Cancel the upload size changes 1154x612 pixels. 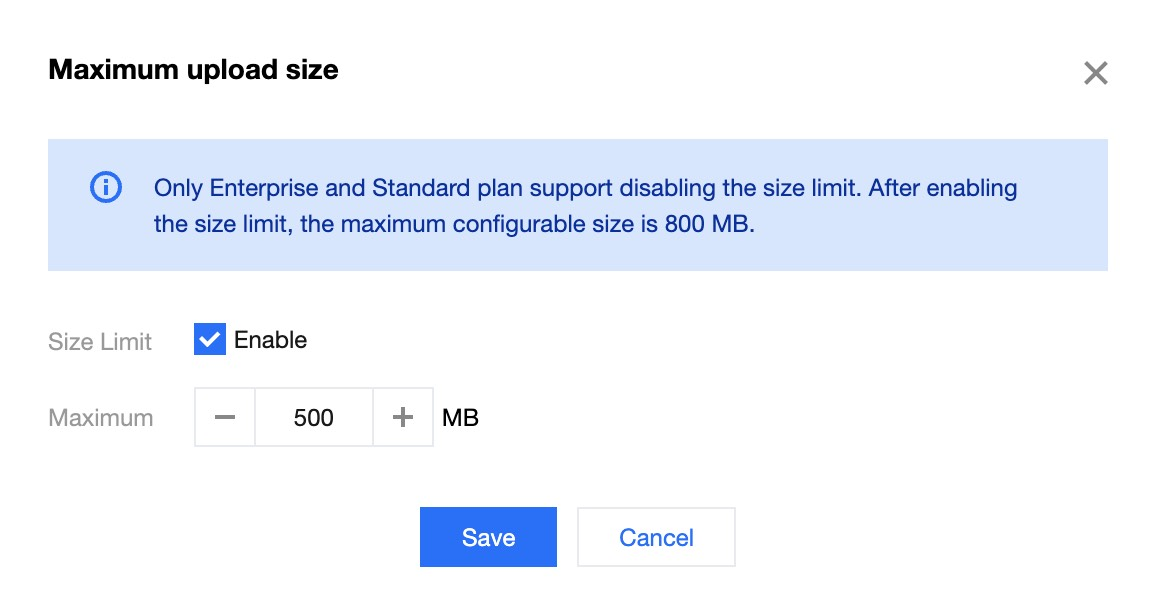coord(656,537)
